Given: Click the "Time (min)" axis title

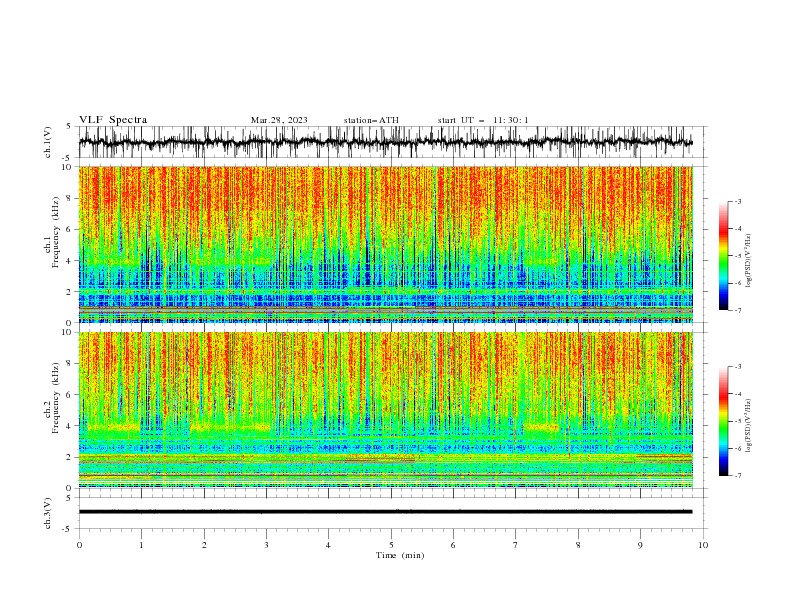Looking at the screenshot, I should 400,555.
